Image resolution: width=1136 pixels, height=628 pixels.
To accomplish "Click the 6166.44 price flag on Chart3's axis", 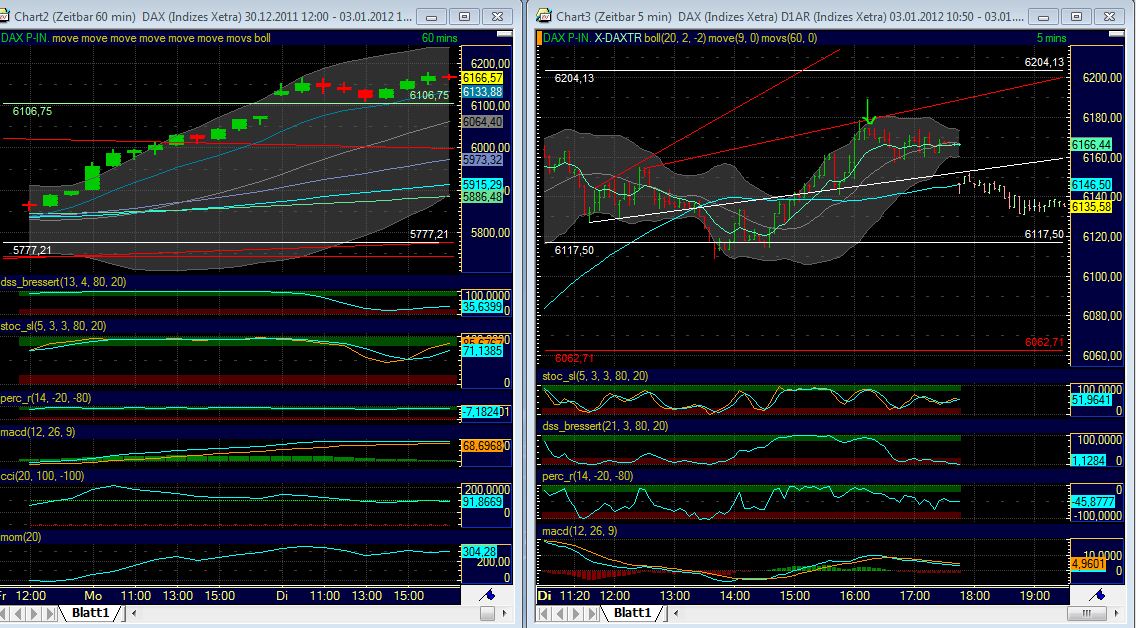I will click(1093, 143).
